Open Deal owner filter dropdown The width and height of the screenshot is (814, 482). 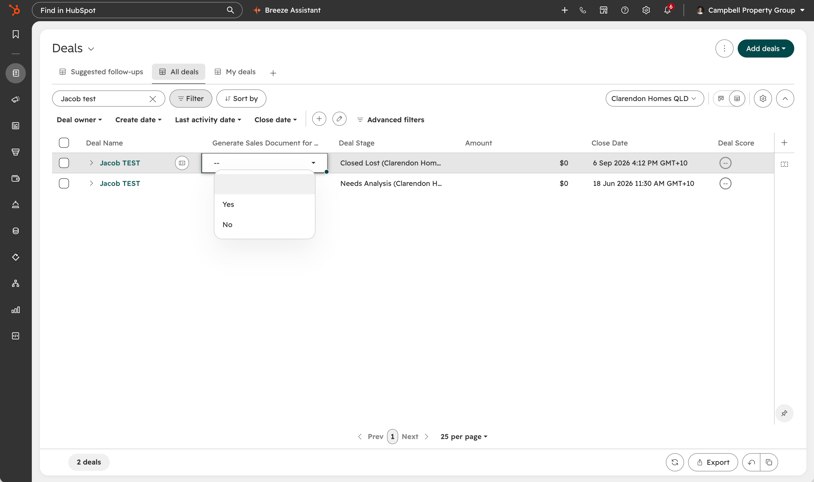pos(79,119)
